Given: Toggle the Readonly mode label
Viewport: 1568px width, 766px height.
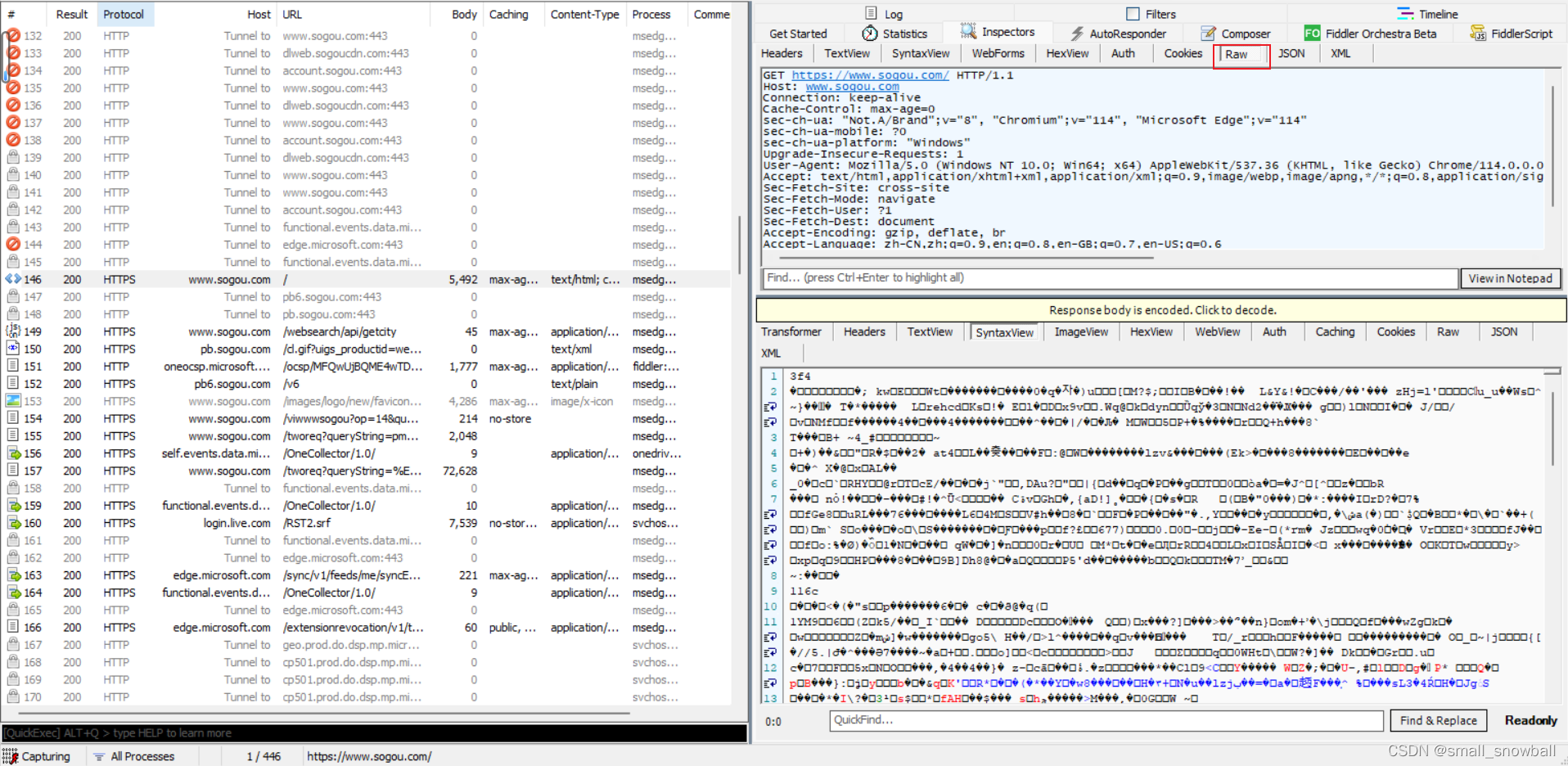Looking at the screenshot, I should coord(1530,720).
